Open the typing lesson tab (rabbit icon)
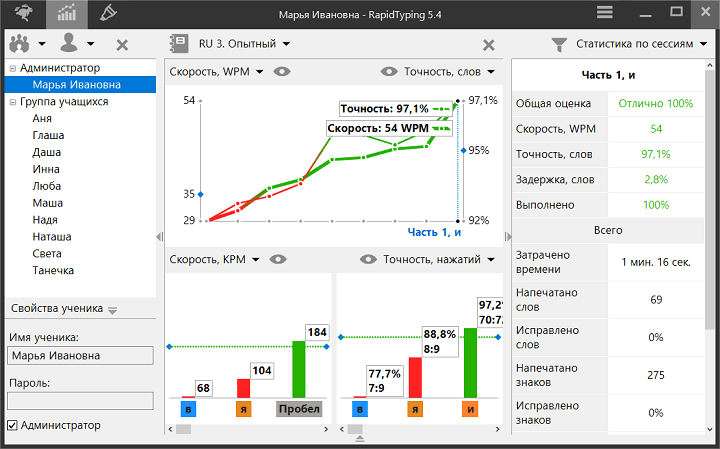Screen dimensions: 720x449 click(x=23, y=14)
